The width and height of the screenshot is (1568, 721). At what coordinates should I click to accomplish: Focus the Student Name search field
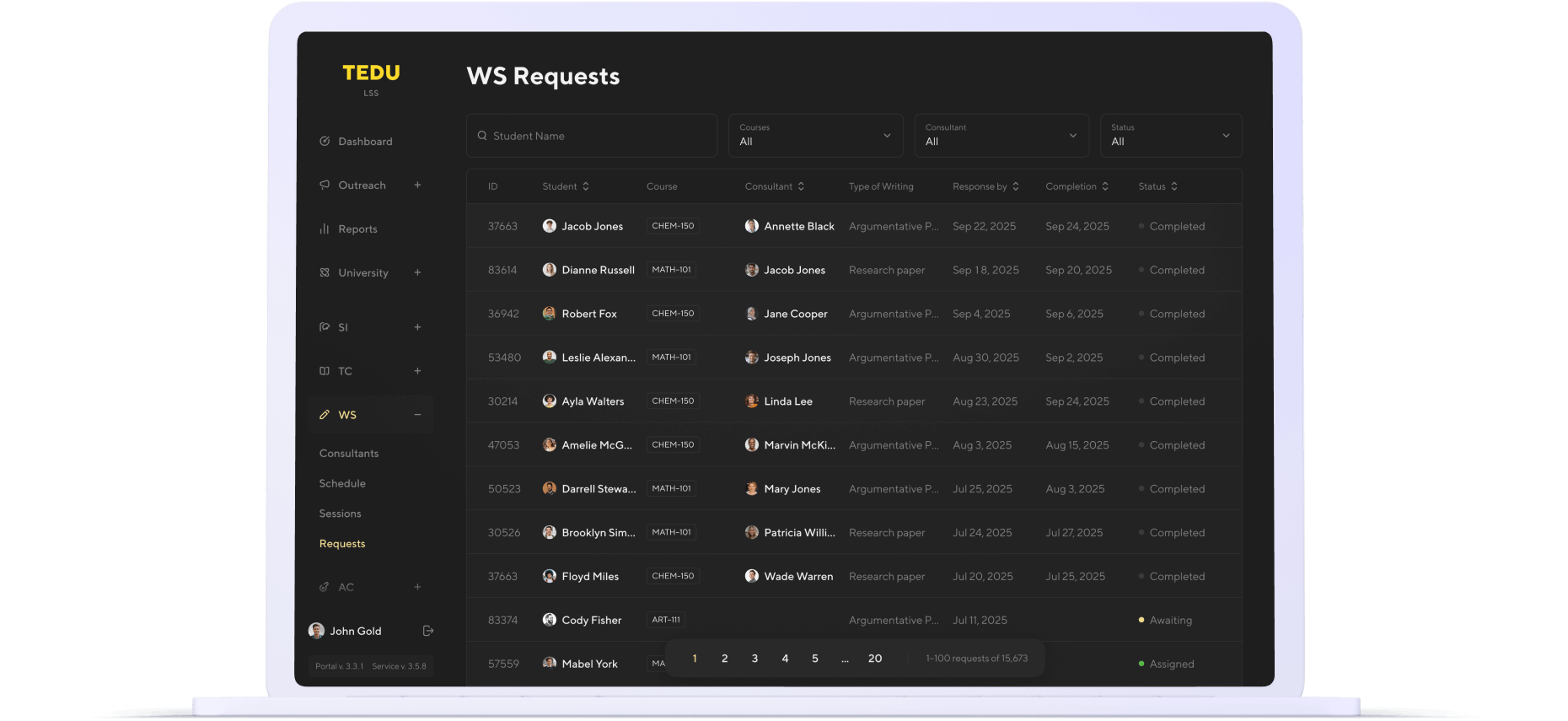click(599, 136)
